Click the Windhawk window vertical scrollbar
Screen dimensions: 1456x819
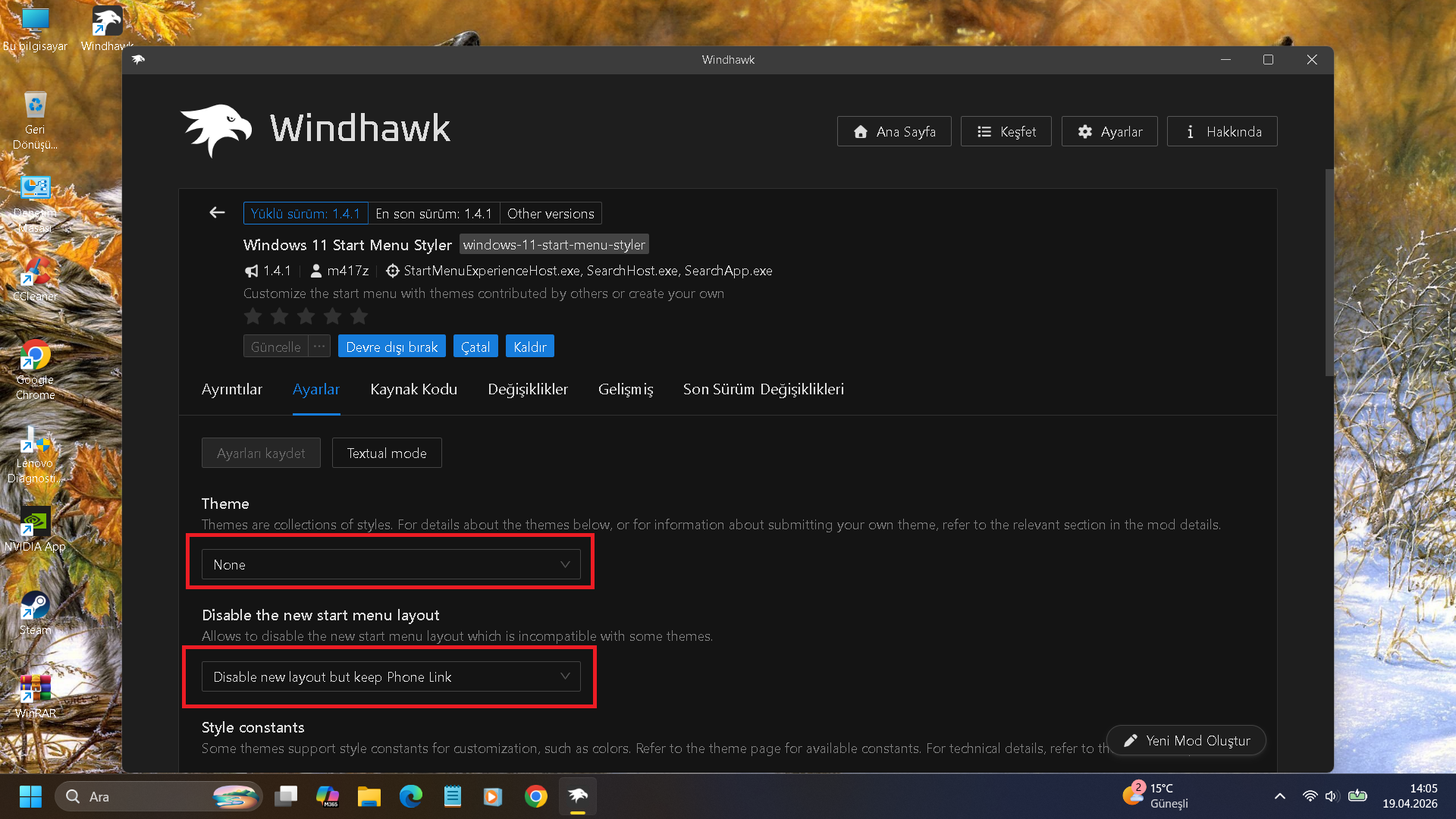coord(1329,271)
